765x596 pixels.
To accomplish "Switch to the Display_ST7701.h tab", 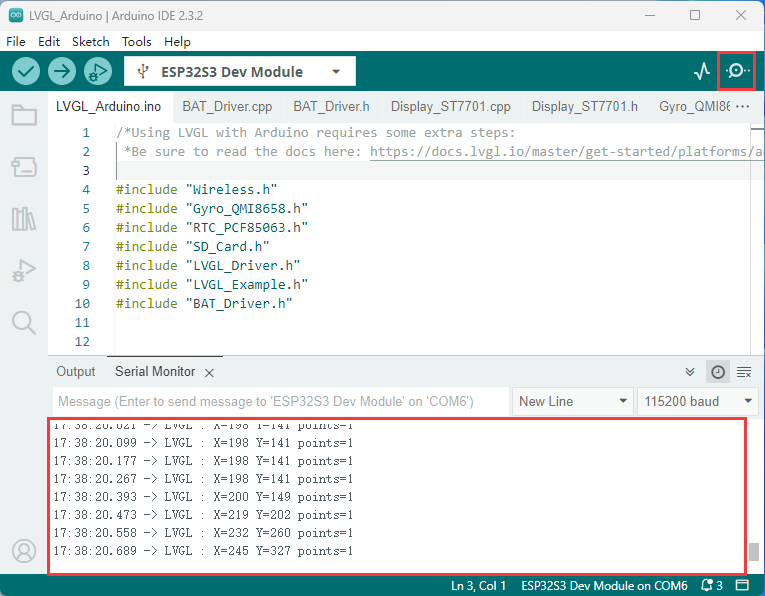I will tap(584, 106).
